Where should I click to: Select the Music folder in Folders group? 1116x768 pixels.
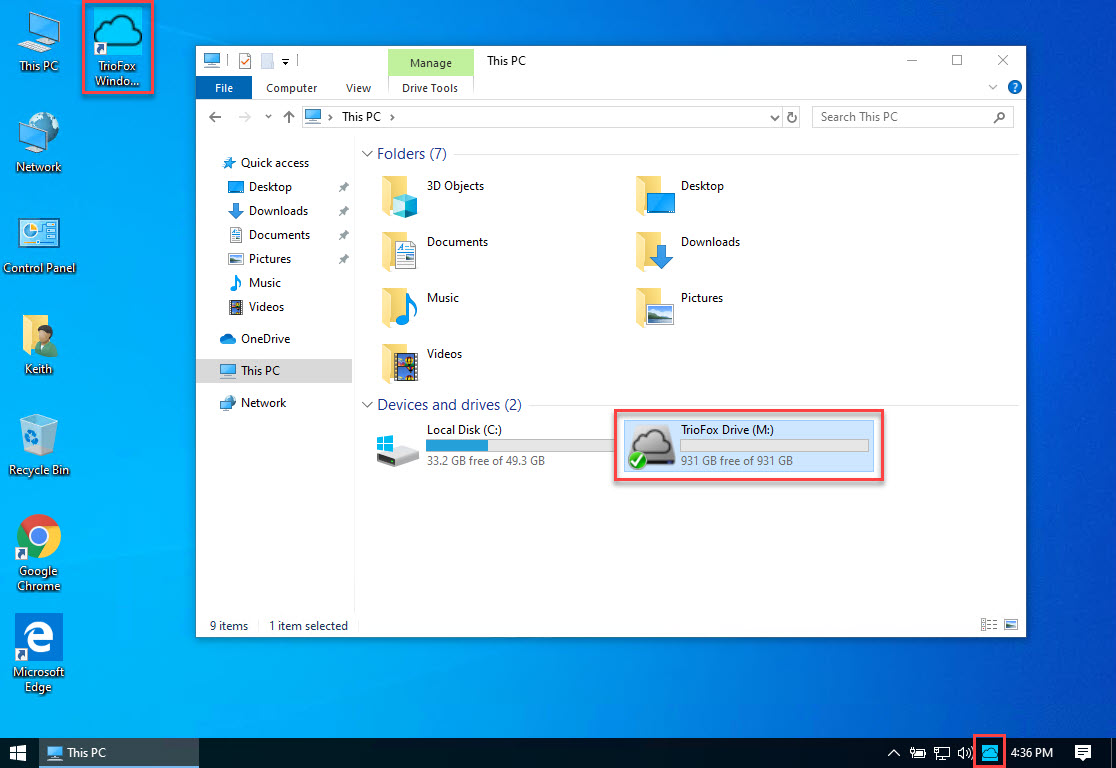pyautogui.click(x=420, y=307)
